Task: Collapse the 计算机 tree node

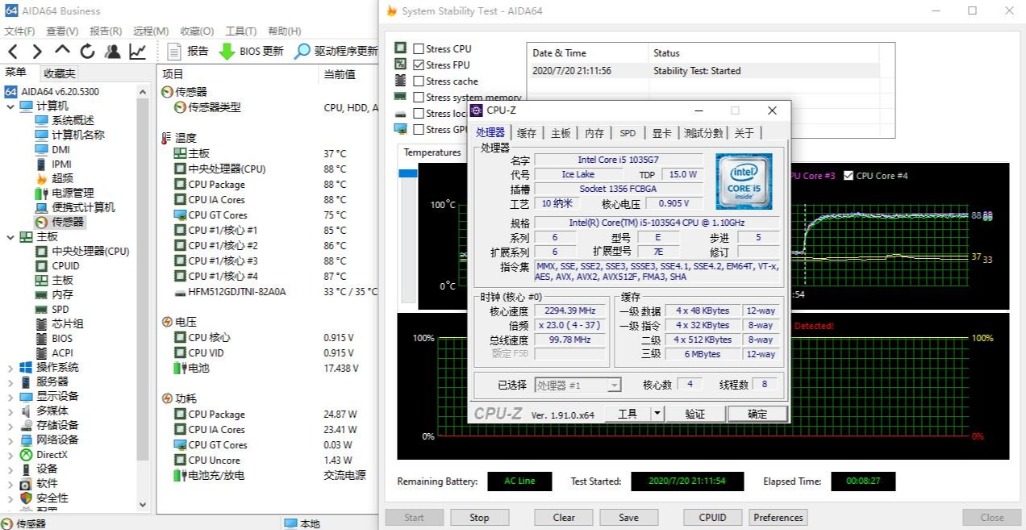Action: (12, 106)
